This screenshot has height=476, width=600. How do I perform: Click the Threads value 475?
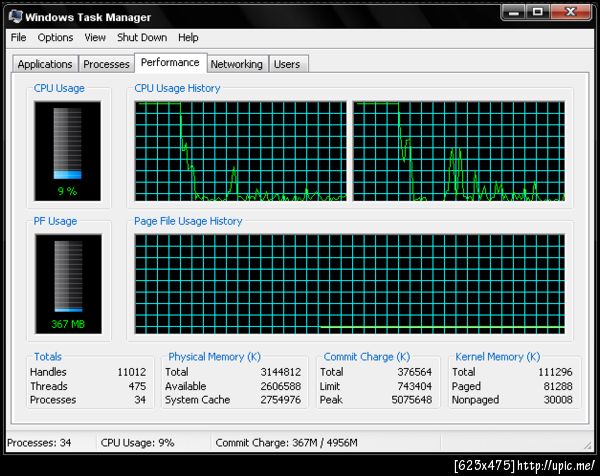(137, 386)
